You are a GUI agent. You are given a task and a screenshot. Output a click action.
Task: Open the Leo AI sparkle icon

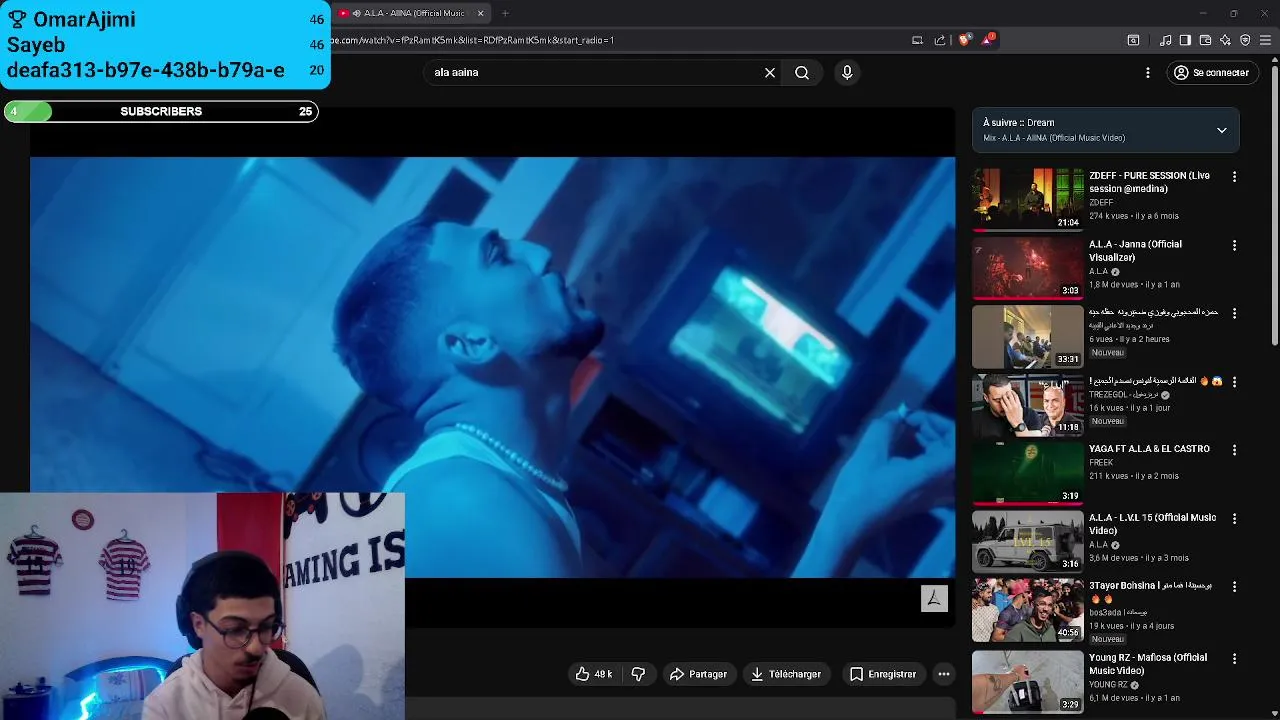point(1225,40)
